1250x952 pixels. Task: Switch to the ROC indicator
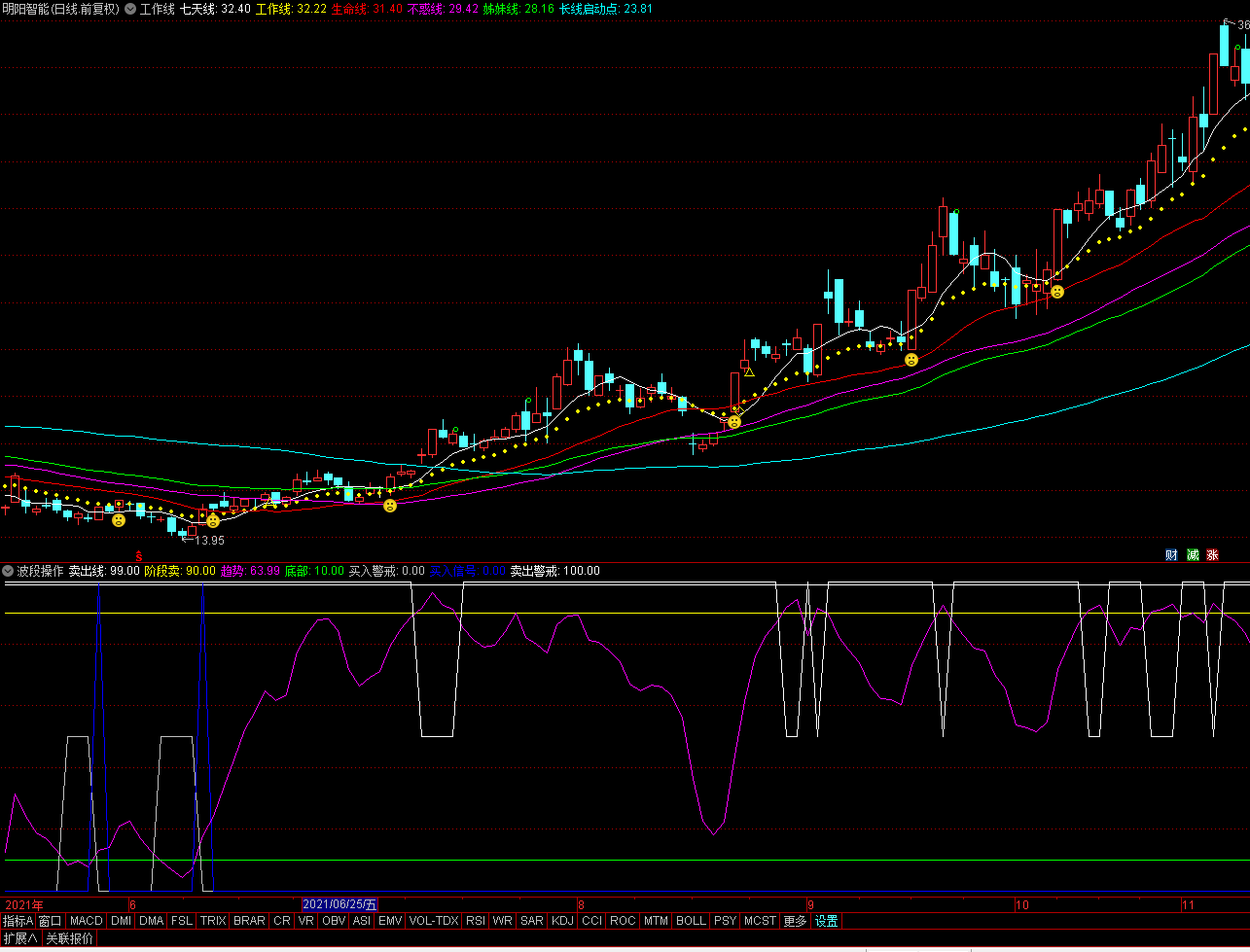623,921
